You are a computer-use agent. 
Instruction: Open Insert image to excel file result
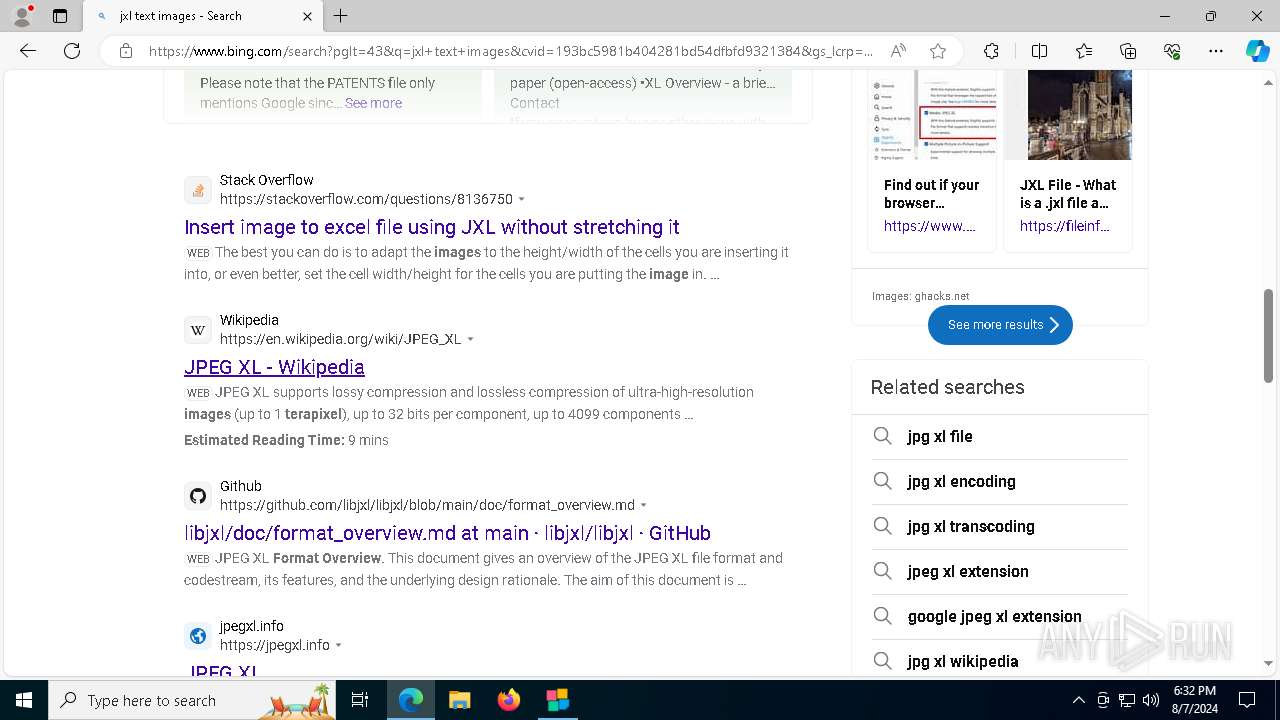(x=432, y=227)
